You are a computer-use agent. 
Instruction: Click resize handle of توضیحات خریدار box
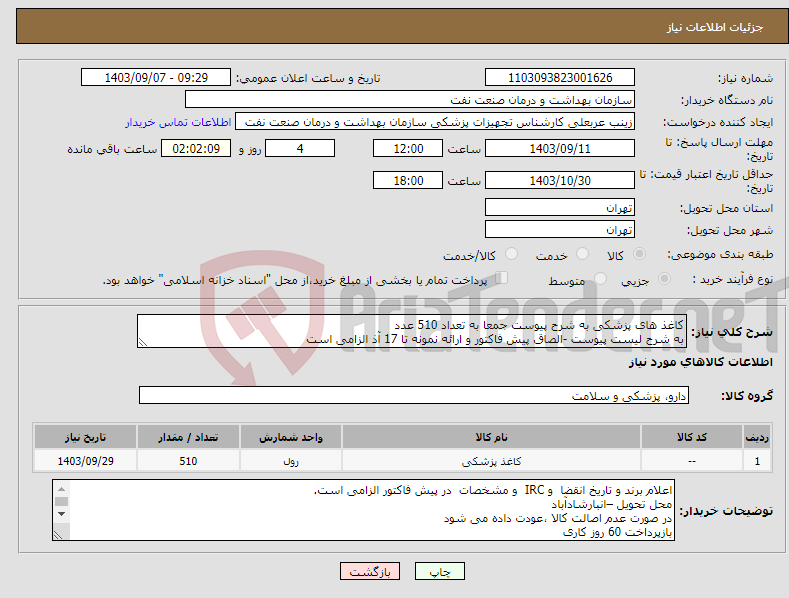click(58, 536)
